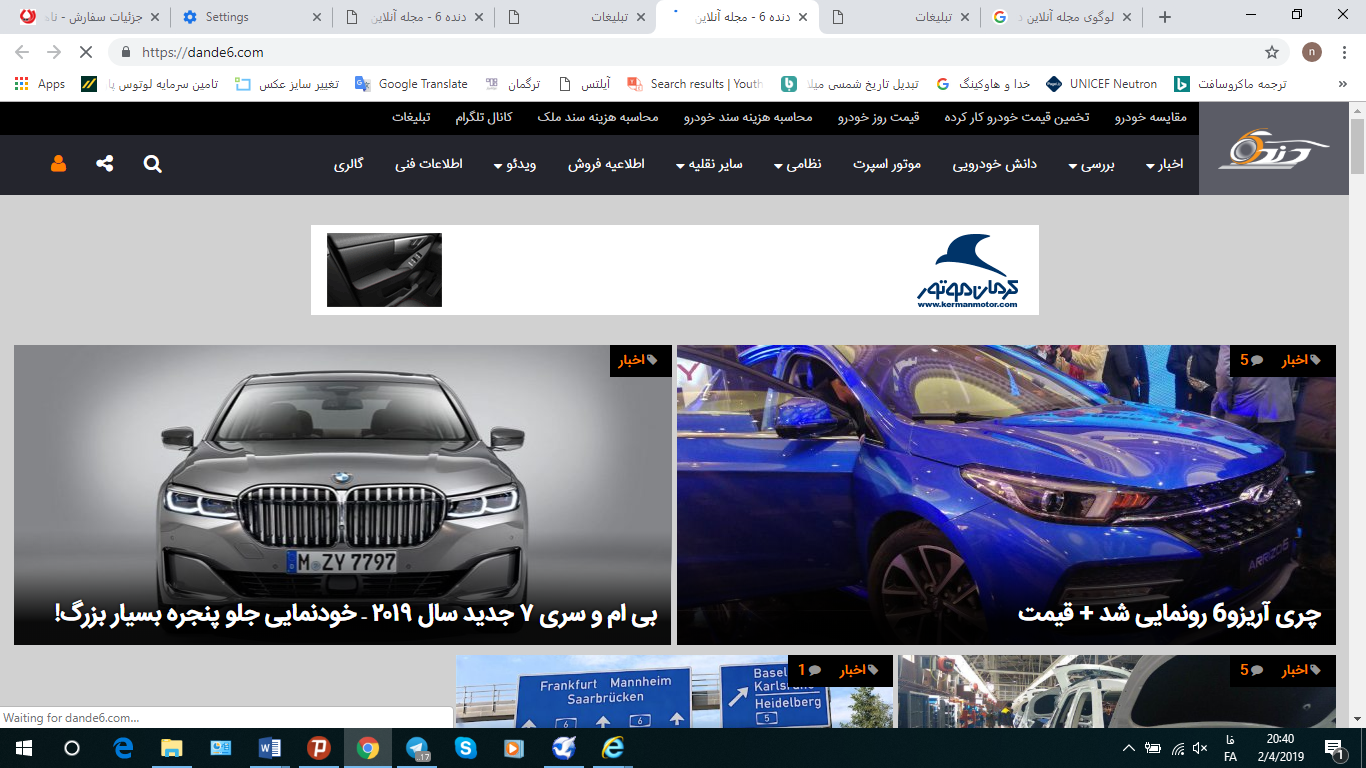This screenshot has width=1366, height=768.
Task: Launch Microsoft Word from the taskbar
Action: (x=269, y=746)
